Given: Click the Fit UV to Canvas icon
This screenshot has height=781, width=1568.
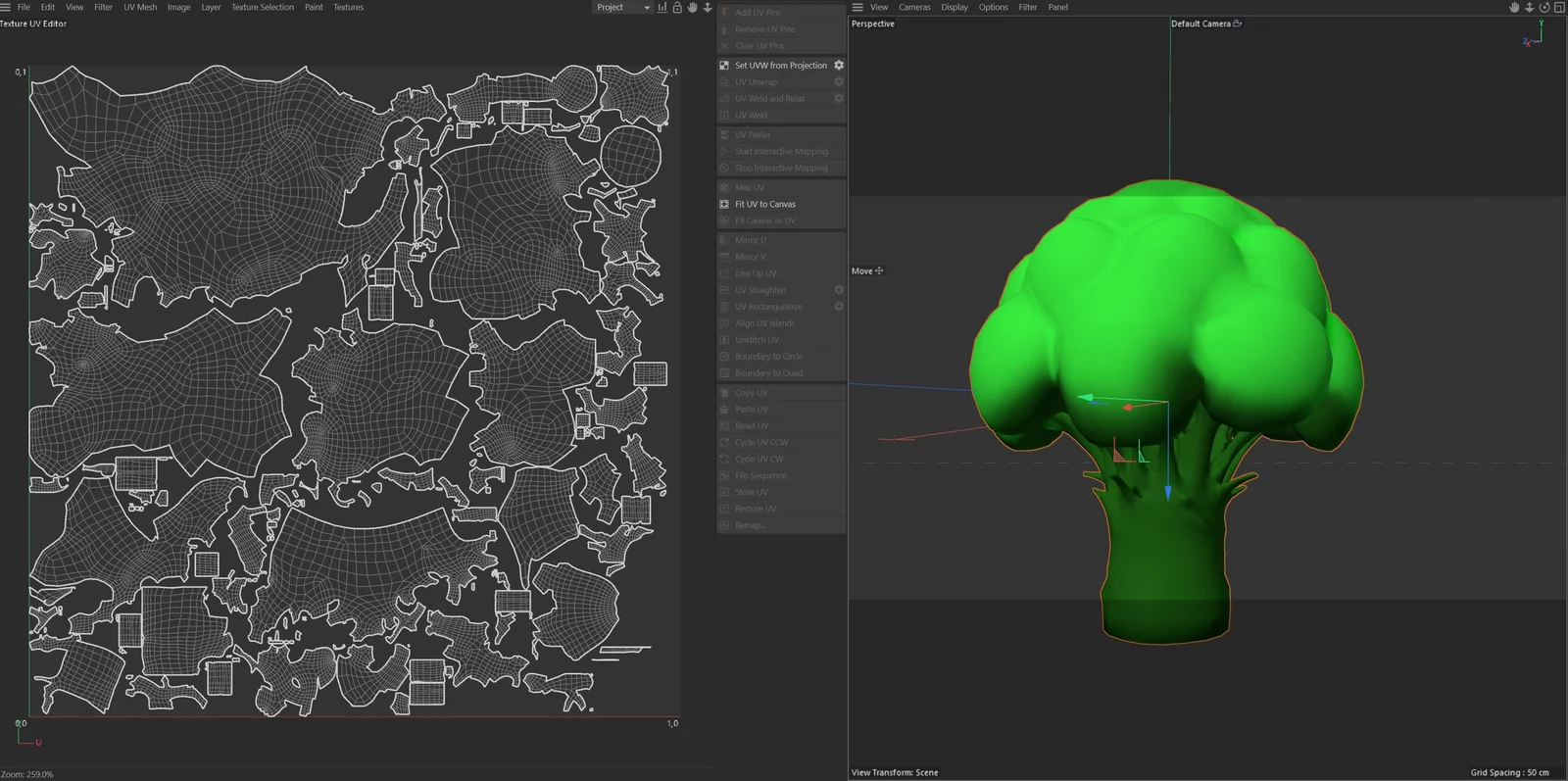Looking at the screenshot, I should 724,204.
